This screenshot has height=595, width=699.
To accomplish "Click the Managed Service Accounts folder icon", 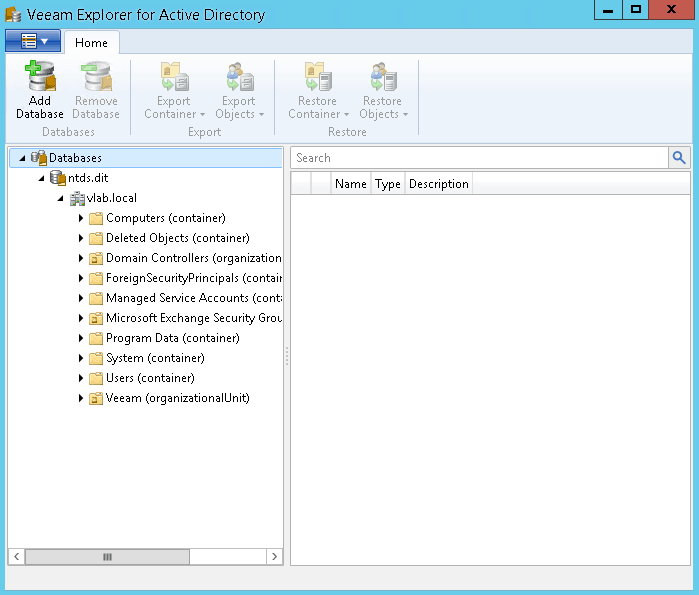I will [96, 299].
